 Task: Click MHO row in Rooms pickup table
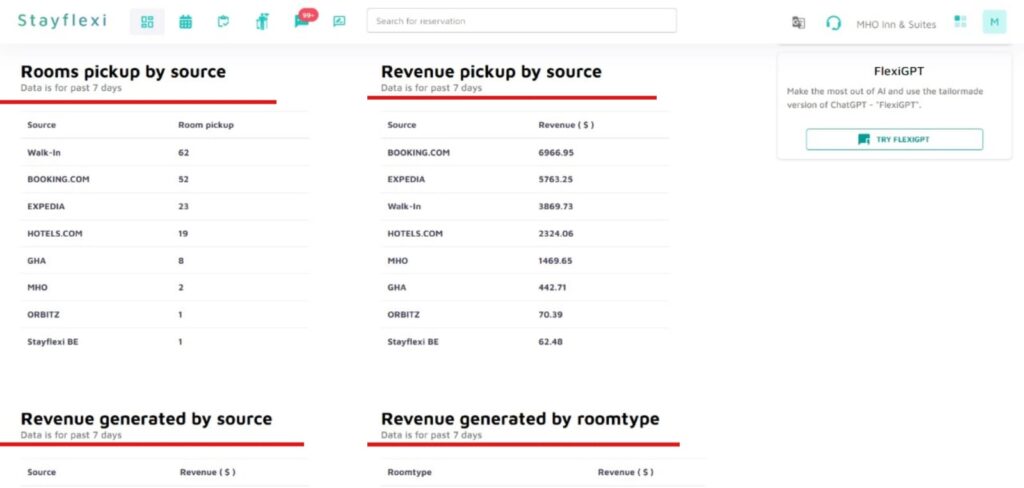[165, 287]
